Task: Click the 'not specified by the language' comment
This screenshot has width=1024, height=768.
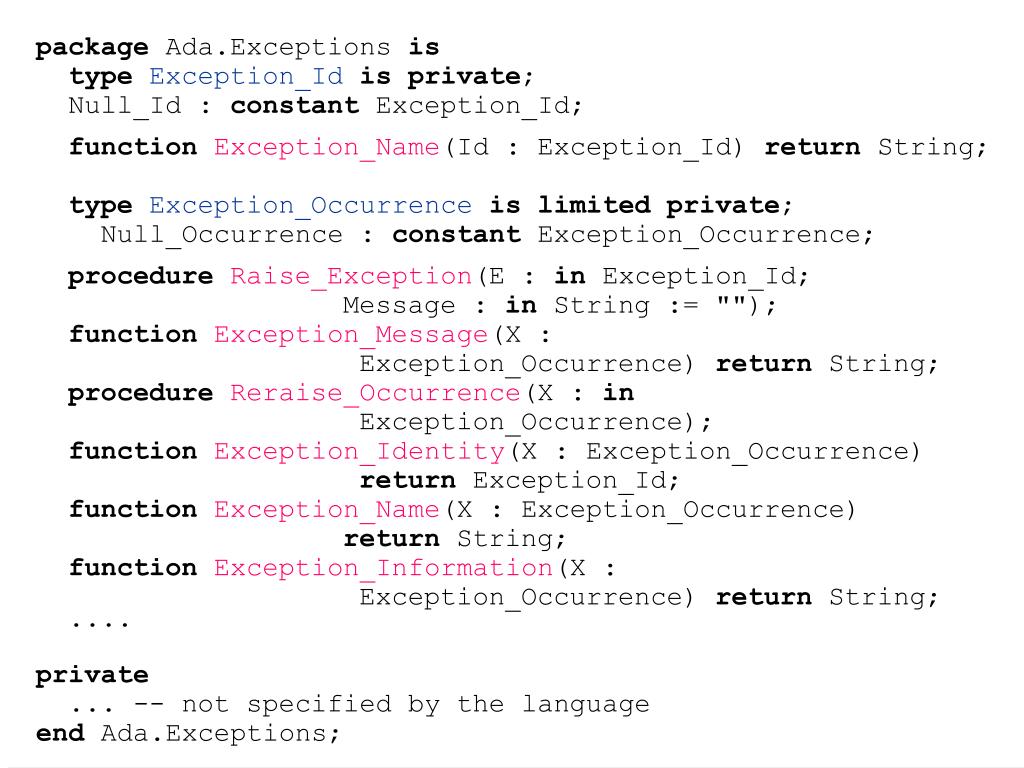Action: pos(415,704)
